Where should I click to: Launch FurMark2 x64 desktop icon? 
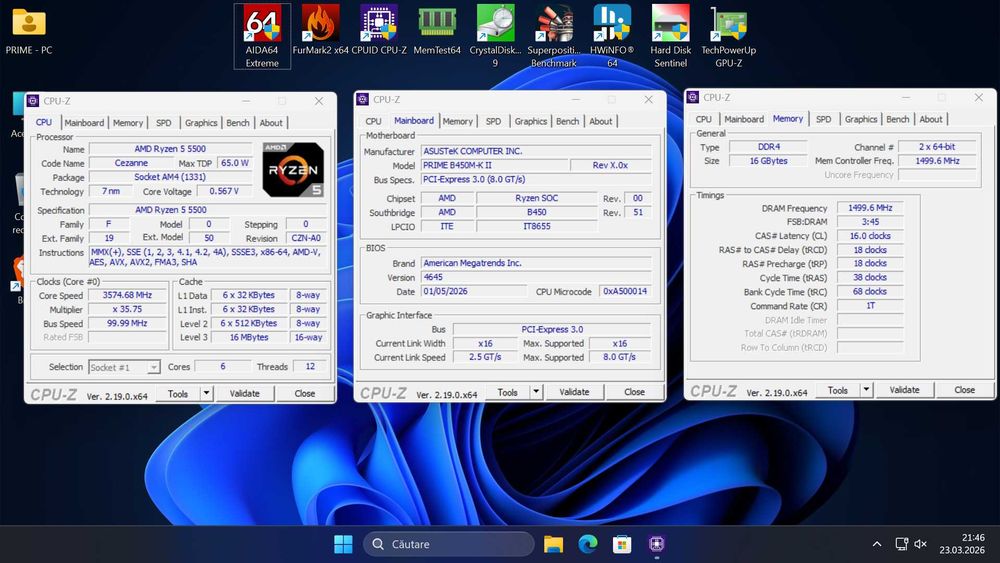(320, 30)
